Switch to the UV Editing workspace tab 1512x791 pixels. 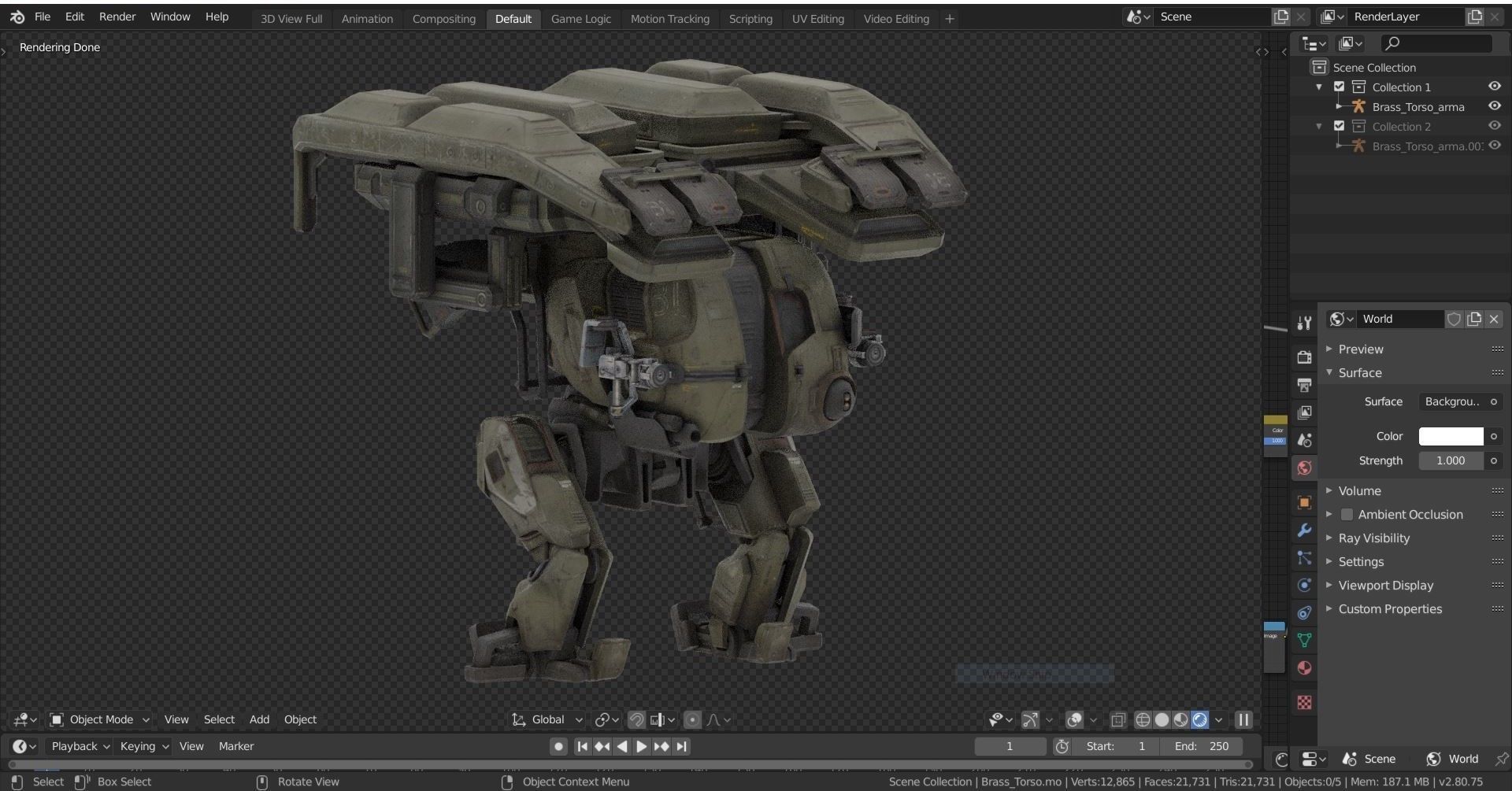coord(817,19)
